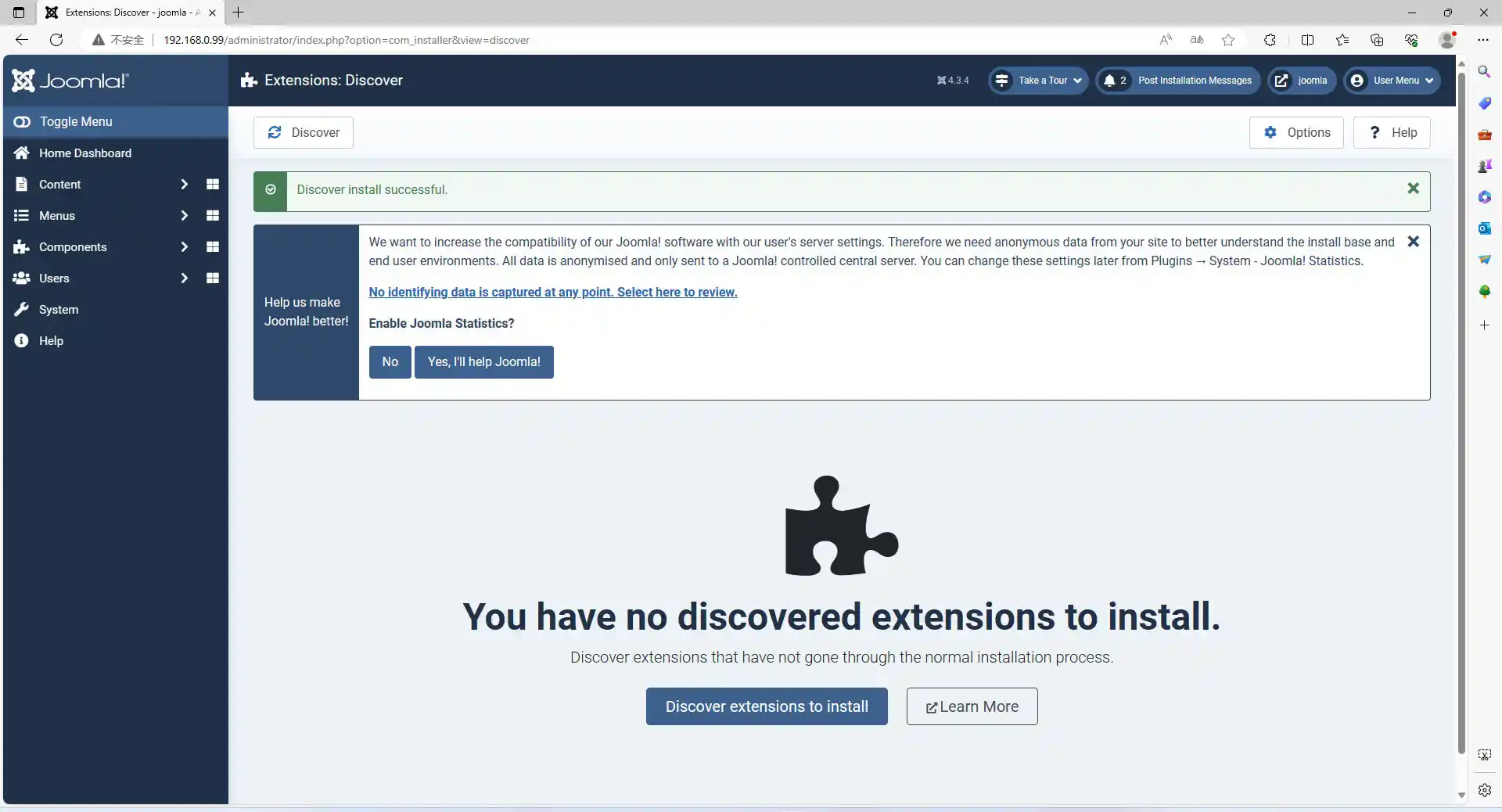
Task: Open the Content dashboard grid icon
Action: pyautogui.click(x=212, y=185)
